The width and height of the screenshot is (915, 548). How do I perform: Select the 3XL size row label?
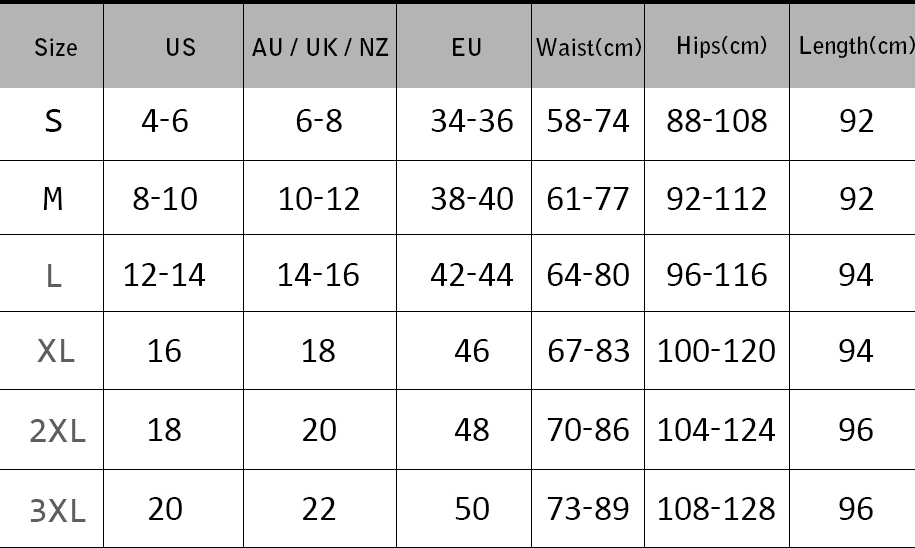coord(58,510)
